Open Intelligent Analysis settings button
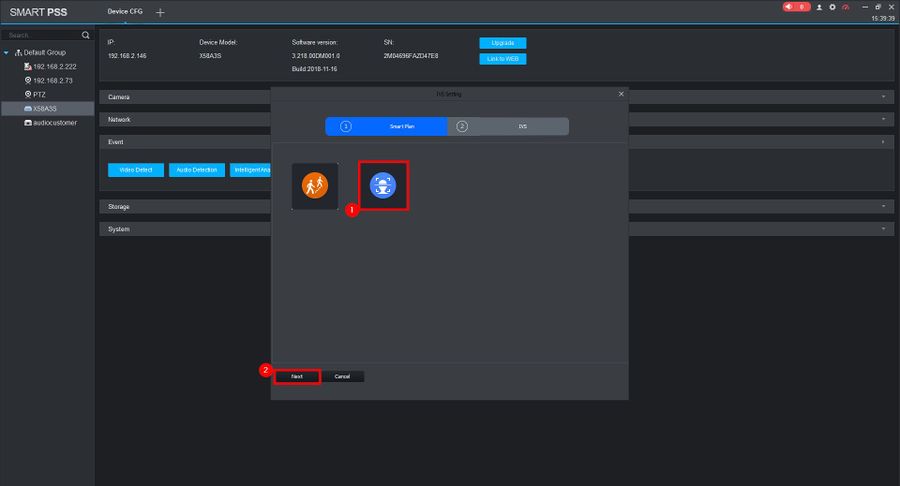Viewport: 900px width, 486px height. (x=251, y=170)
